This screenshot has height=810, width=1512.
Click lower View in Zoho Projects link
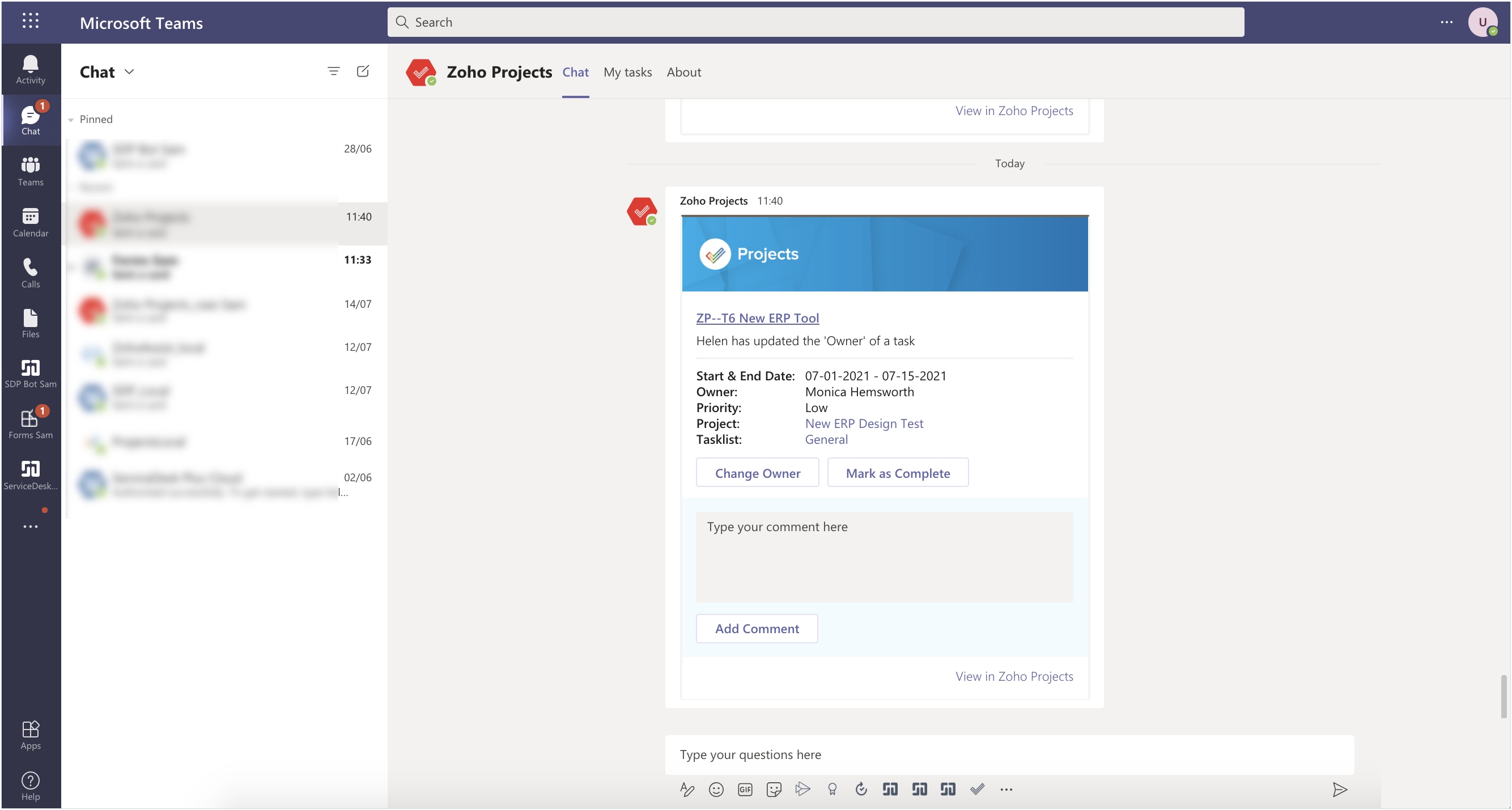coord(1014,676)
